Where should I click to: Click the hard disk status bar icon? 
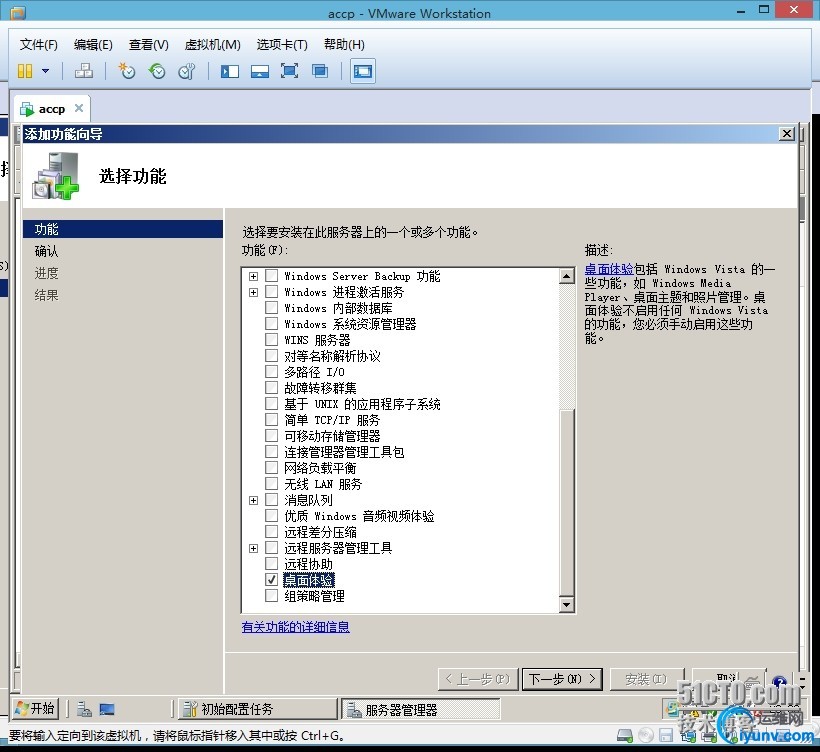coord(625,736)
